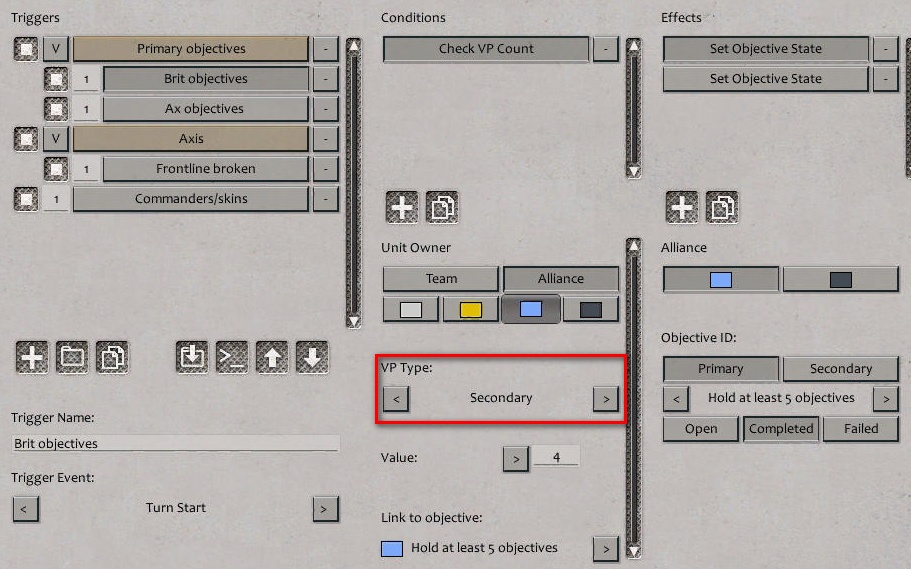The image size is (911, 569).
Task: Add a new effect
Action: pyautogui.click(x=682, y=207)
